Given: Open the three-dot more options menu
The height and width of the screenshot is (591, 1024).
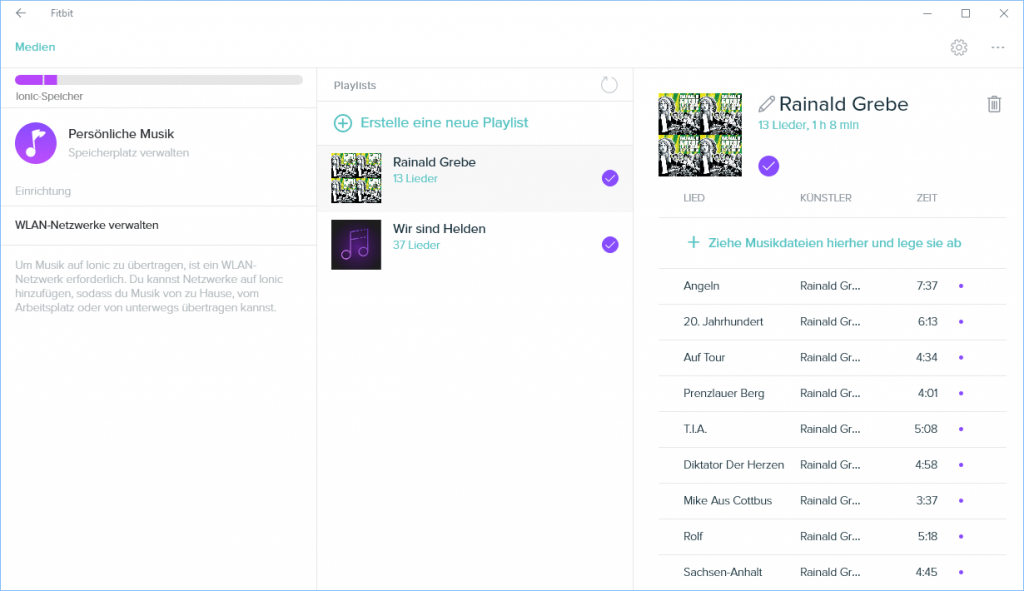Looking at the screenshot, I should [x=997, y=47].
